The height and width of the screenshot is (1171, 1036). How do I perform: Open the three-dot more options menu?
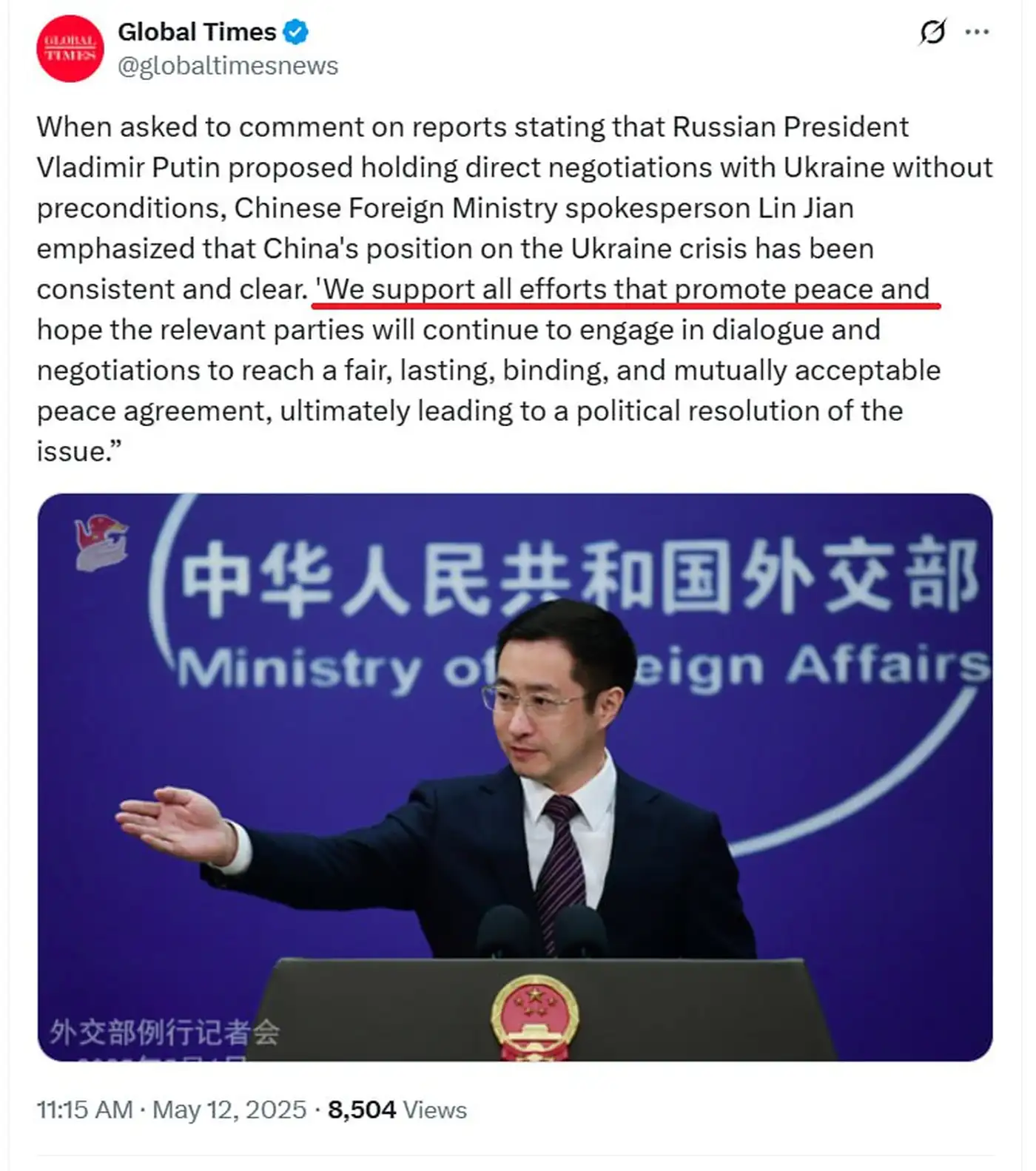(x=977, y=32)
